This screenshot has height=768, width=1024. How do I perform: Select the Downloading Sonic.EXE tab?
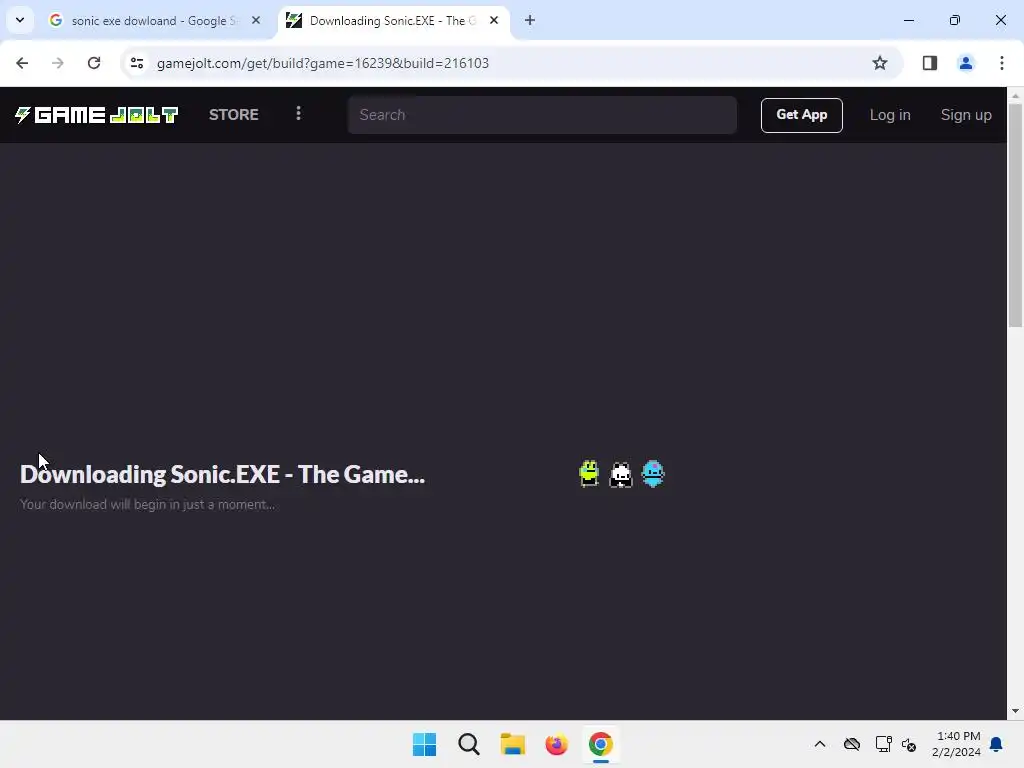point(393,21)
